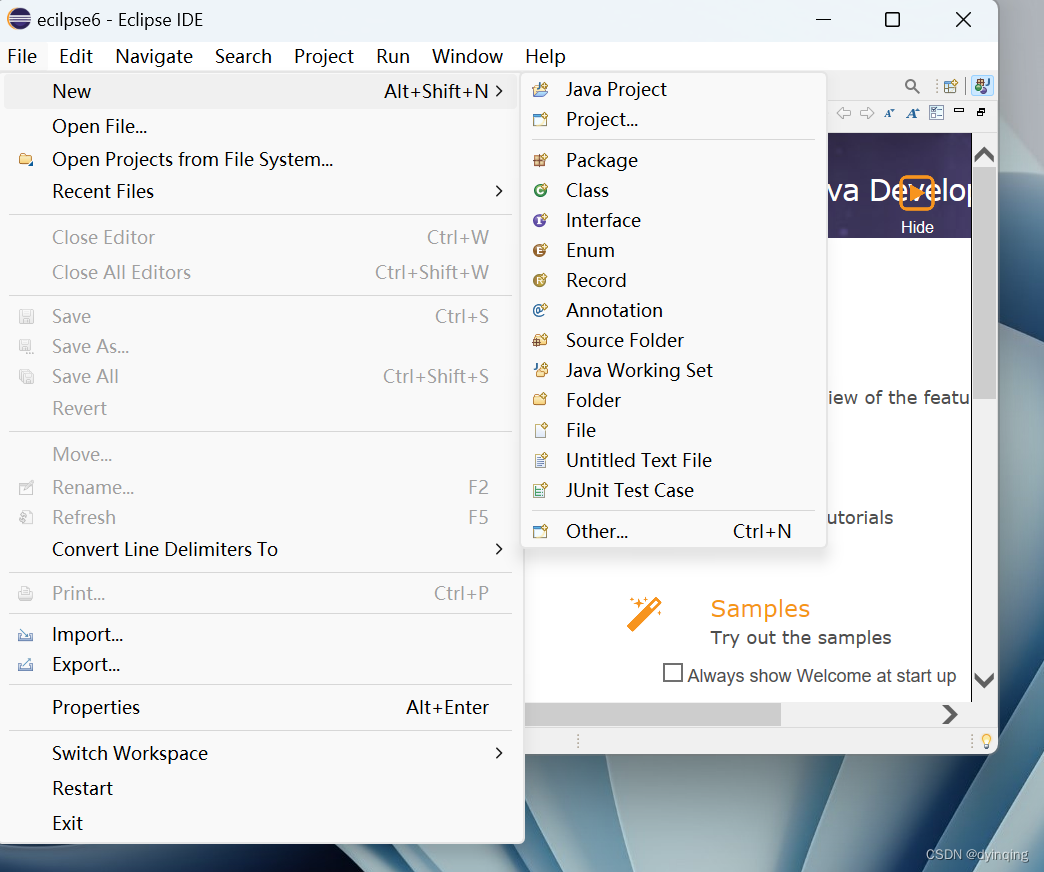Screen dimensions: 1044x872
Task: Reduce Welcome page font size
Action: click(890, 113)
